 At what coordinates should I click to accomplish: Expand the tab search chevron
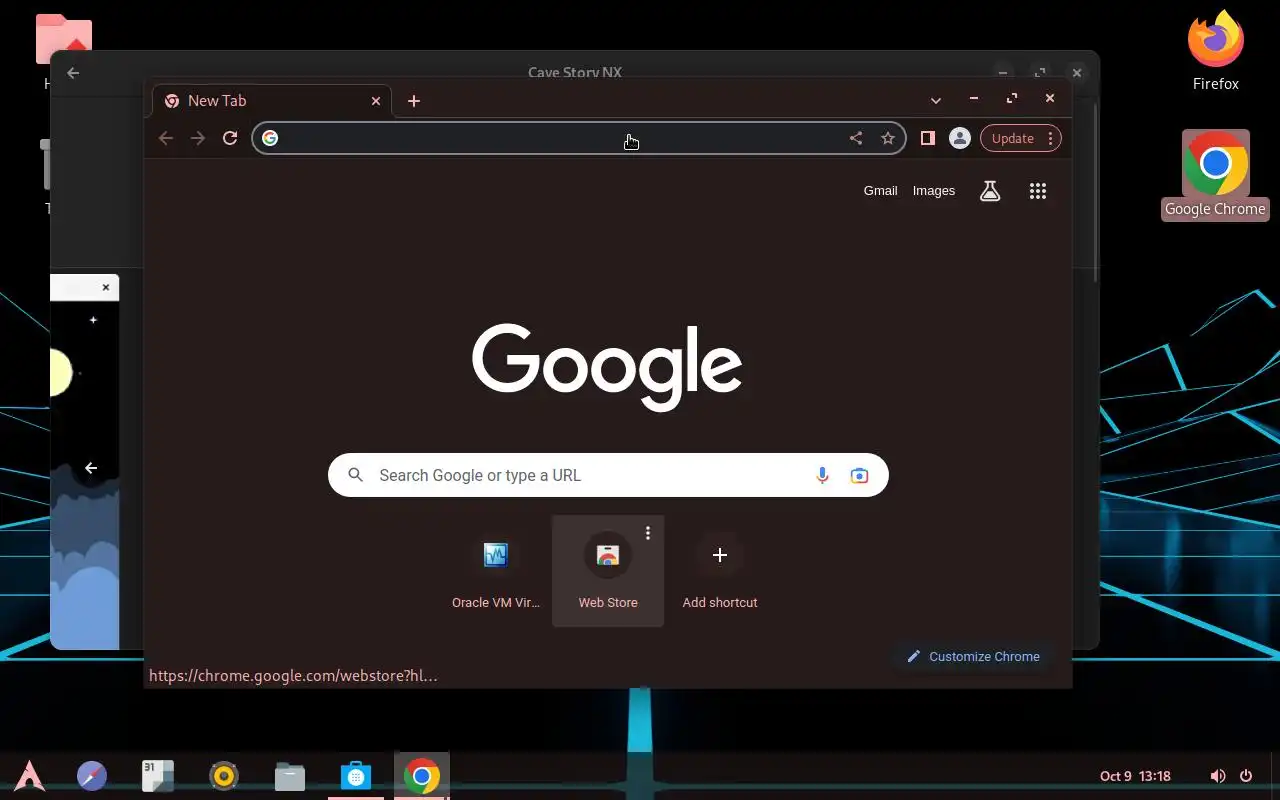936,100
